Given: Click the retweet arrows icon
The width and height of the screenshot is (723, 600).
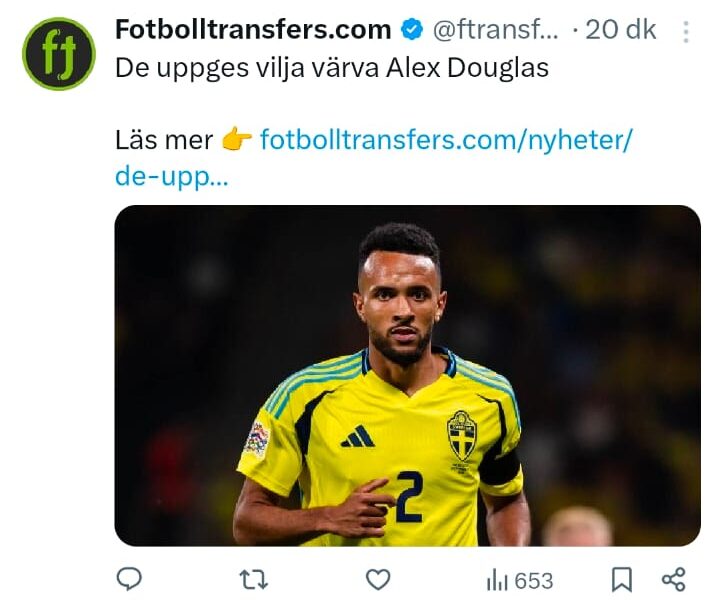Looking at the screenshot, I should coord(254,580).
